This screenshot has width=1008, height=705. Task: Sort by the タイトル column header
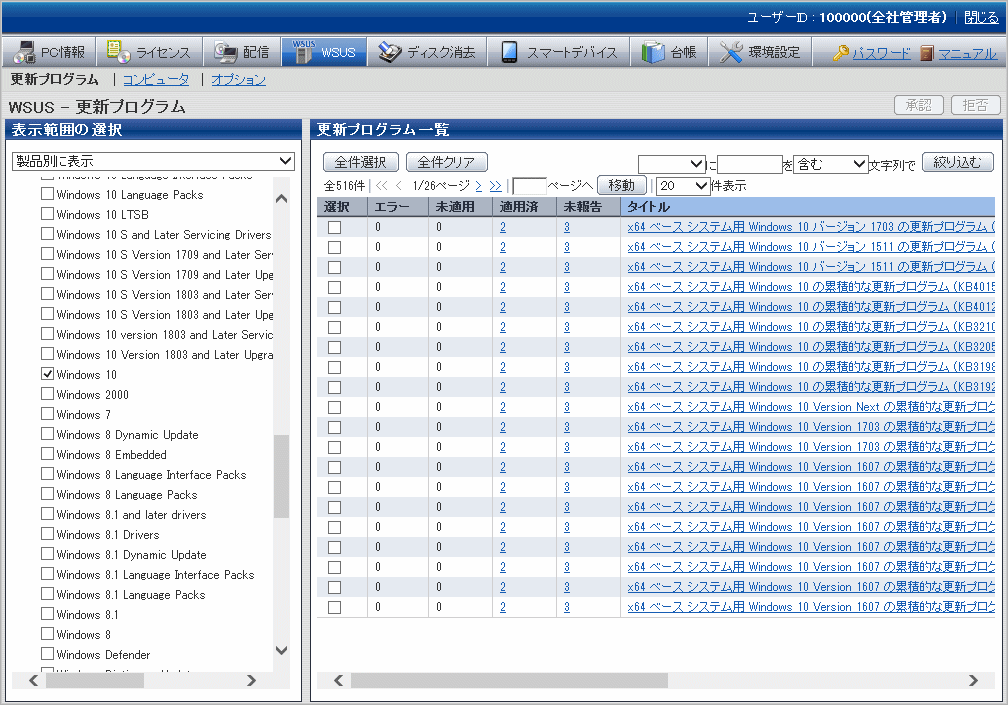coord(807,207)
